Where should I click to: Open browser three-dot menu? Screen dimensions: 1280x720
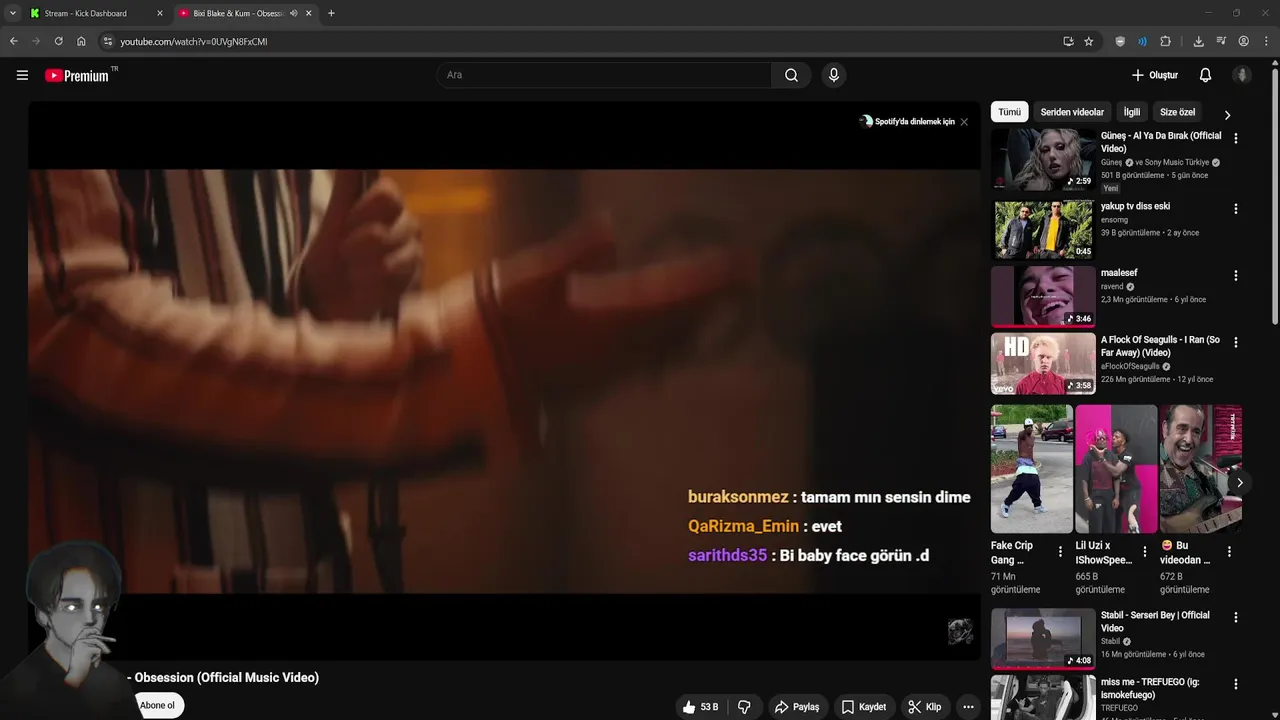(1266, 41)
